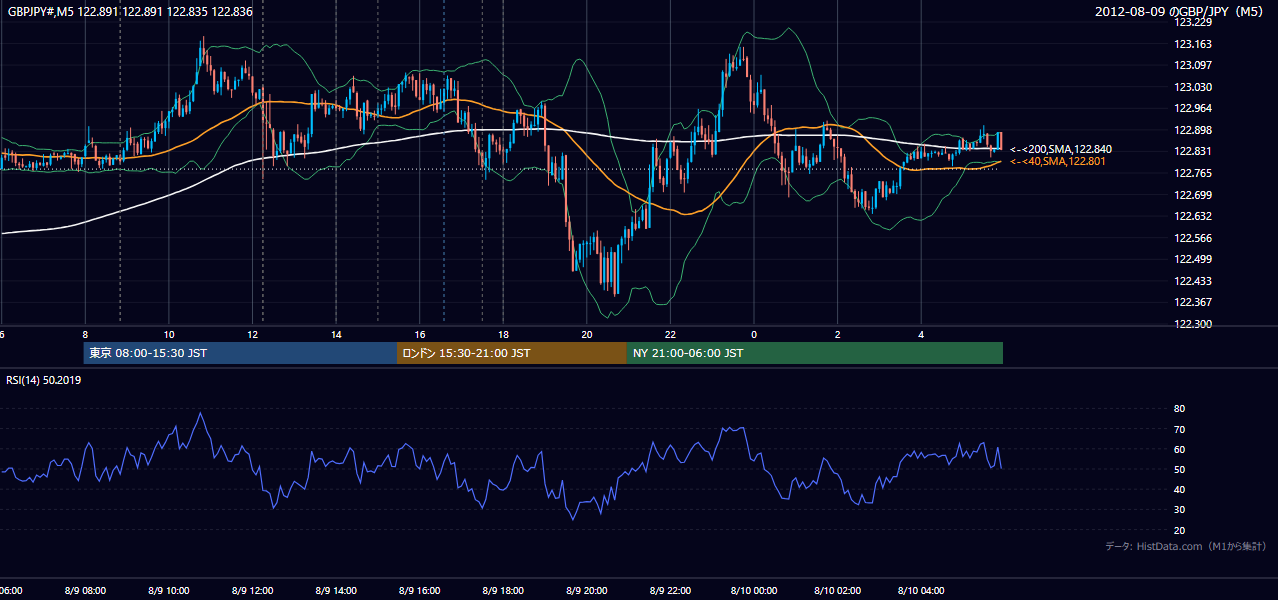Click the 8/10 02:00 date label
Screen dimensions: 1278x600
pos(838,591)
